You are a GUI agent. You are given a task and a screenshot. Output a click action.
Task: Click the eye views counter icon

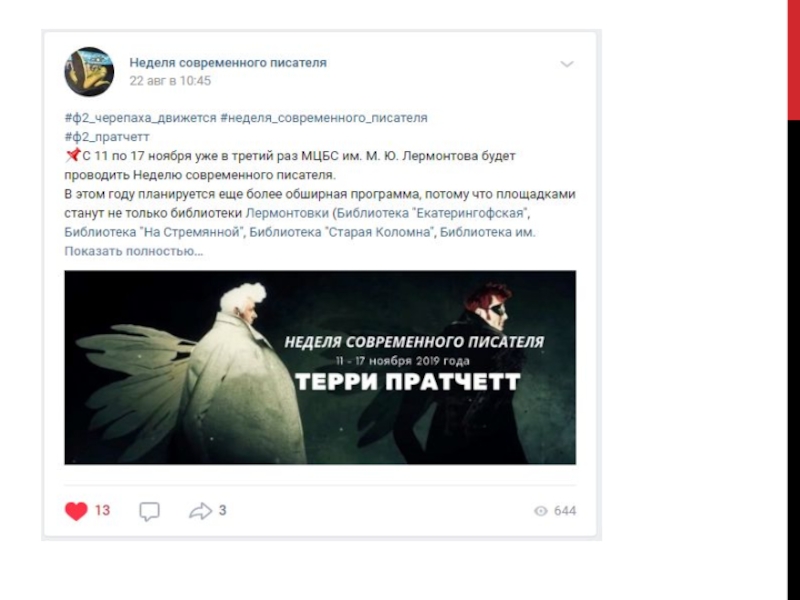541,511
